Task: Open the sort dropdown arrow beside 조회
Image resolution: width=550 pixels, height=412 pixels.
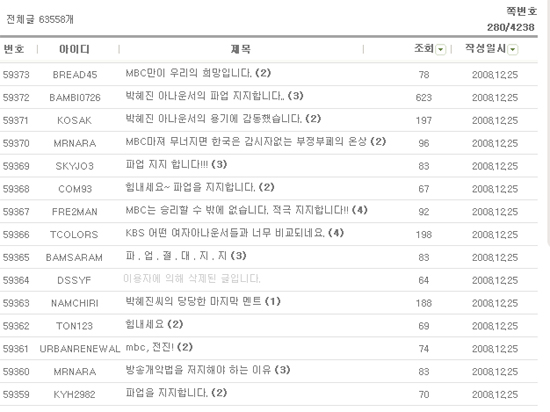Action: 440,49
